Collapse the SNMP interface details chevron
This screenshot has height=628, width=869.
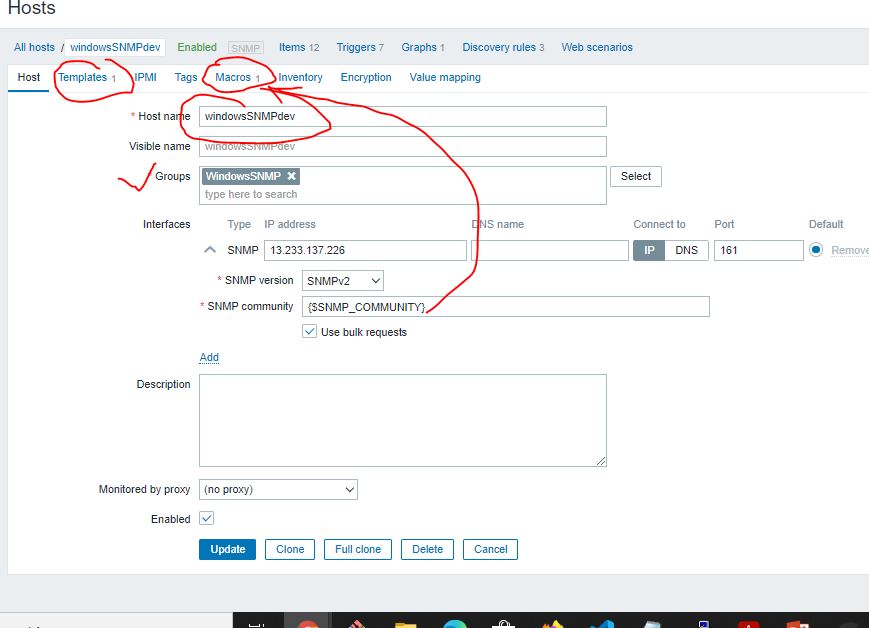click(x=210, y=250)
